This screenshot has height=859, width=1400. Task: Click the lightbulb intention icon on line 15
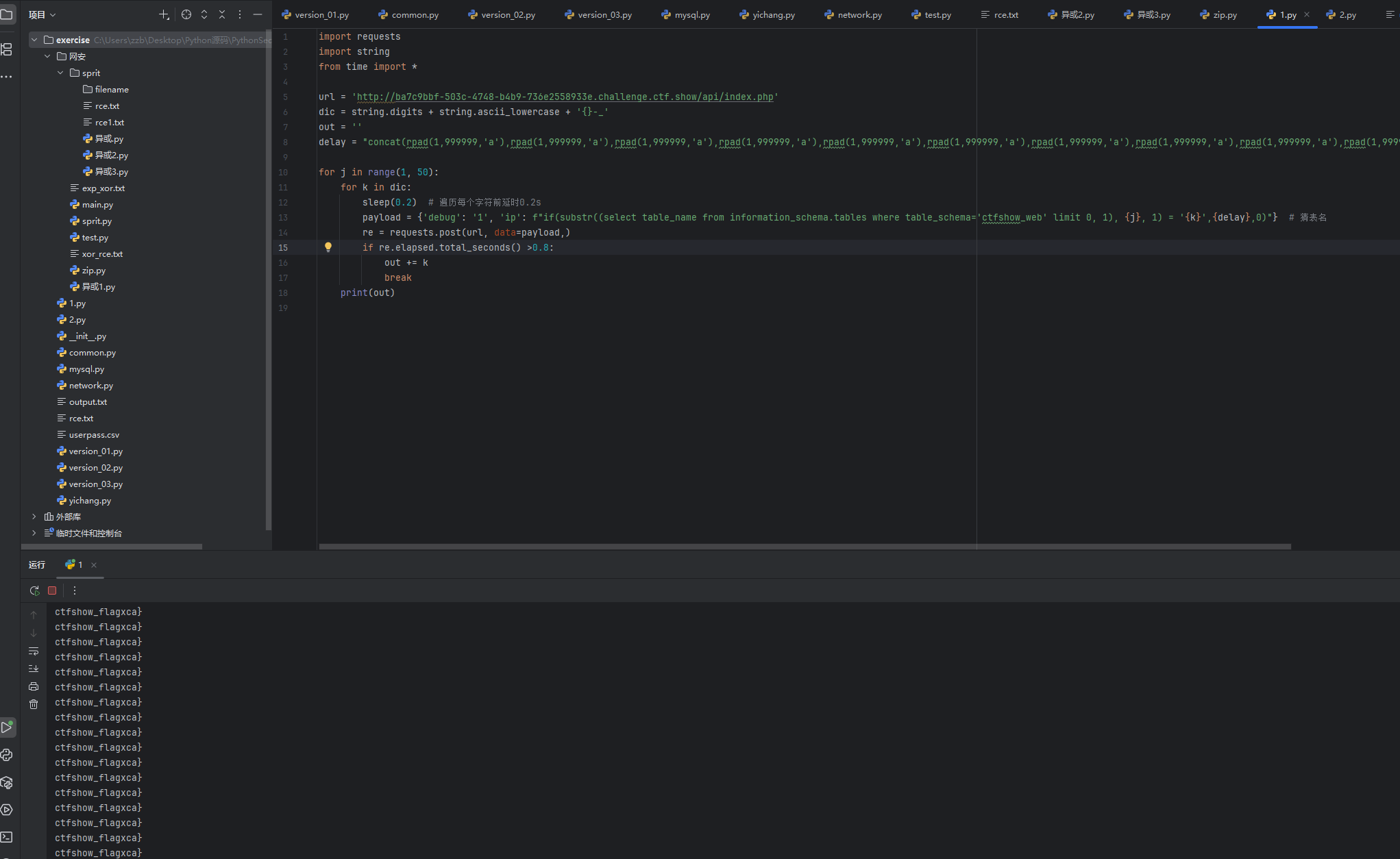(x=328, y=247)
